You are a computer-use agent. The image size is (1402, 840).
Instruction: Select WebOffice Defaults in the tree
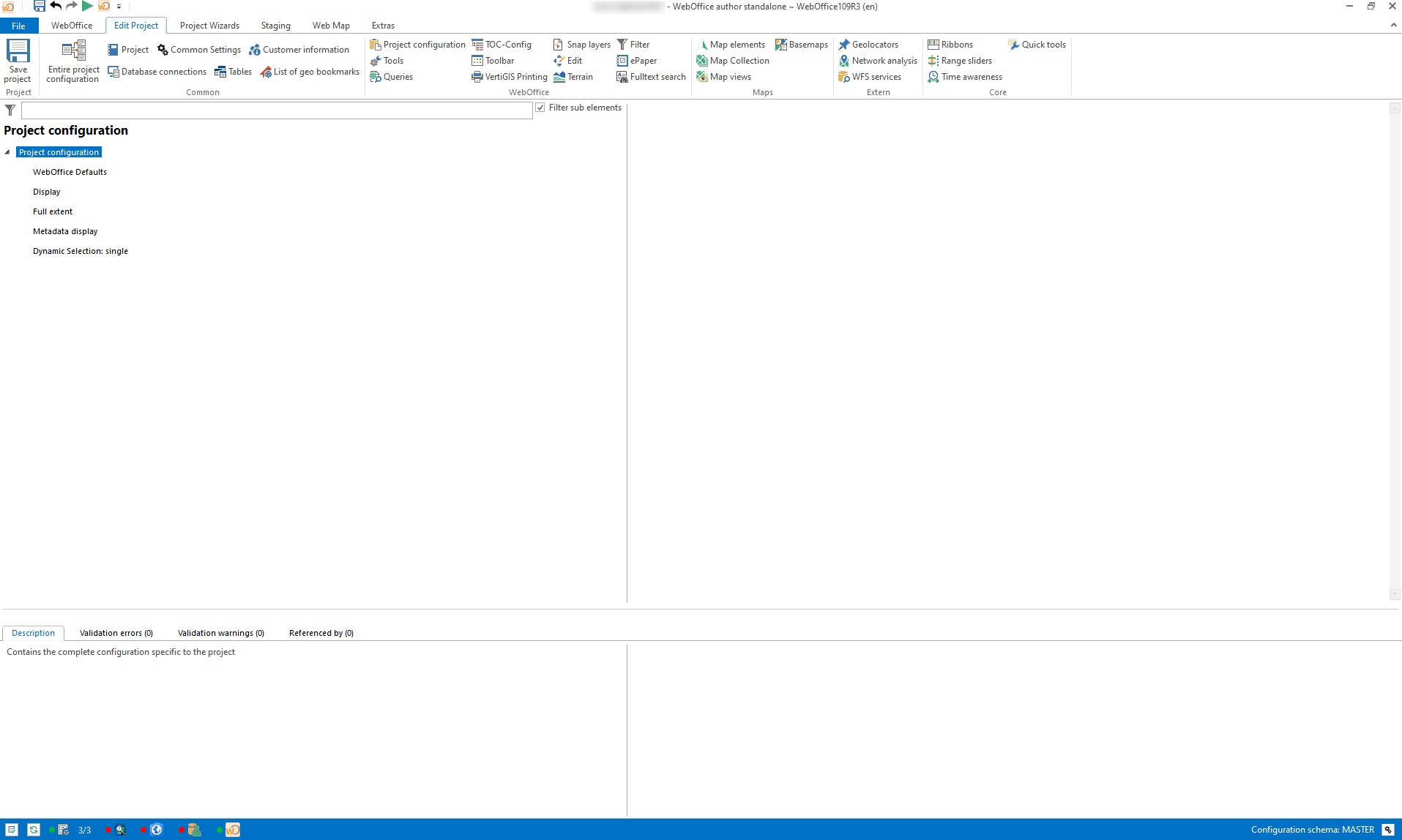(x=70, y=171)
